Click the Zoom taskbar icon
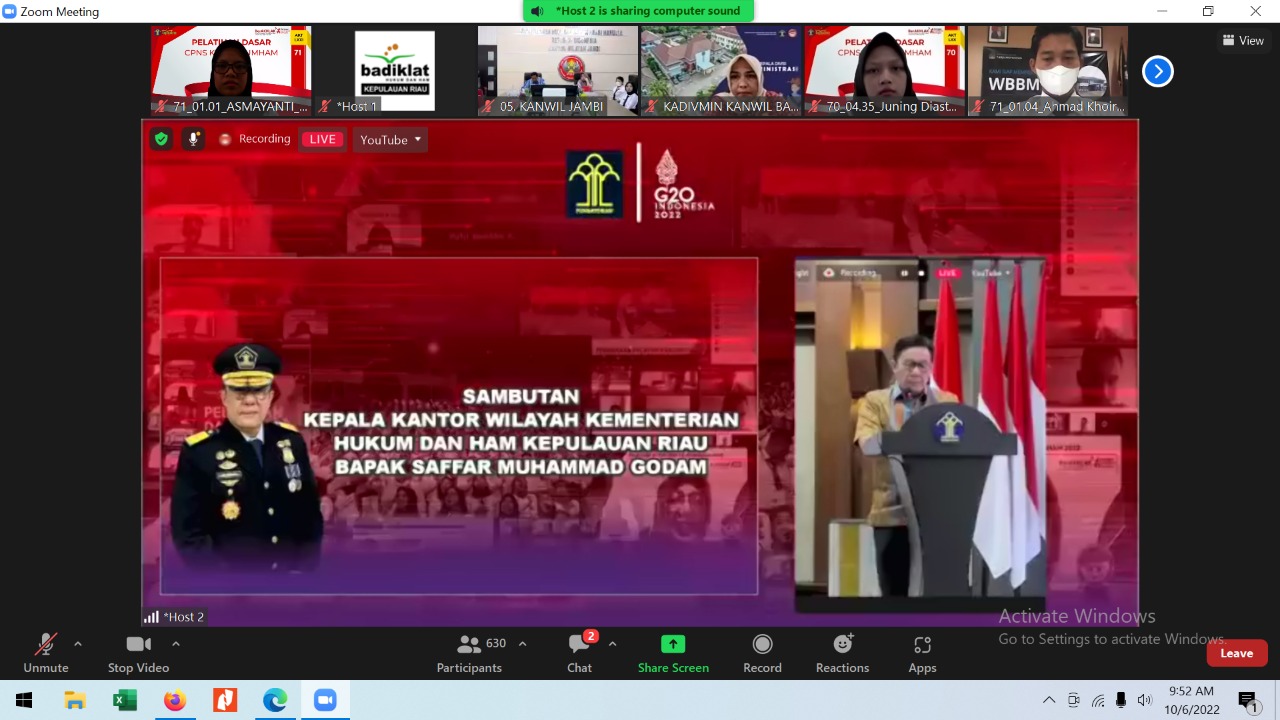The width and height of the screenshot is (1280, 720). [325, 700]
